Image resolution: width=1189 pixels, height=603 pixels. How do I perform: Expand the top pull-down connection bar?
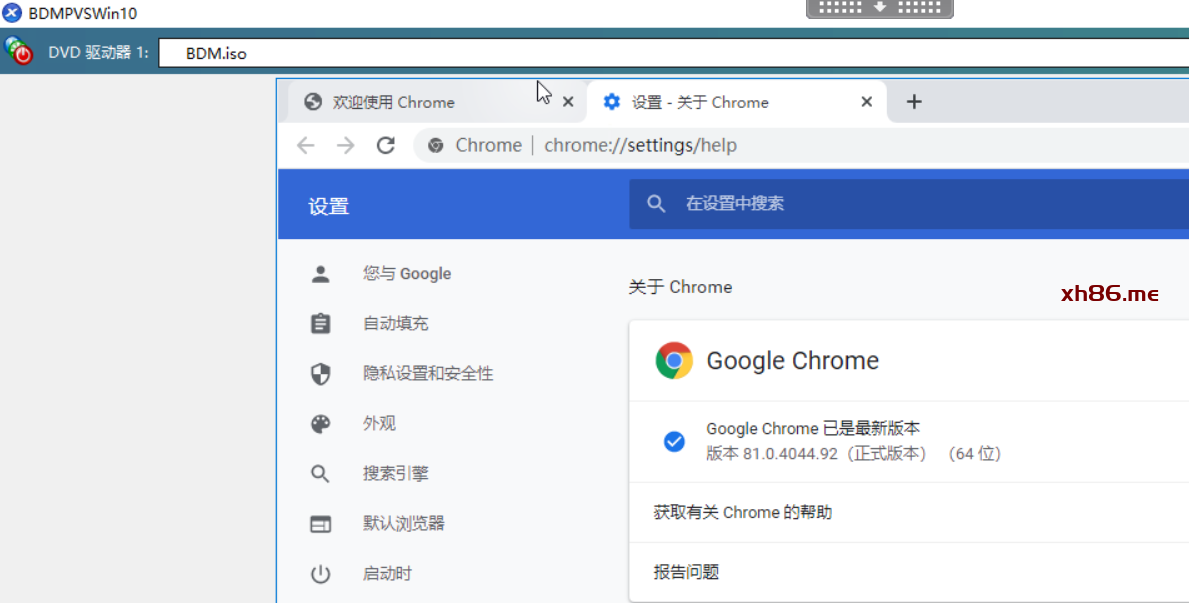(880, 8)
